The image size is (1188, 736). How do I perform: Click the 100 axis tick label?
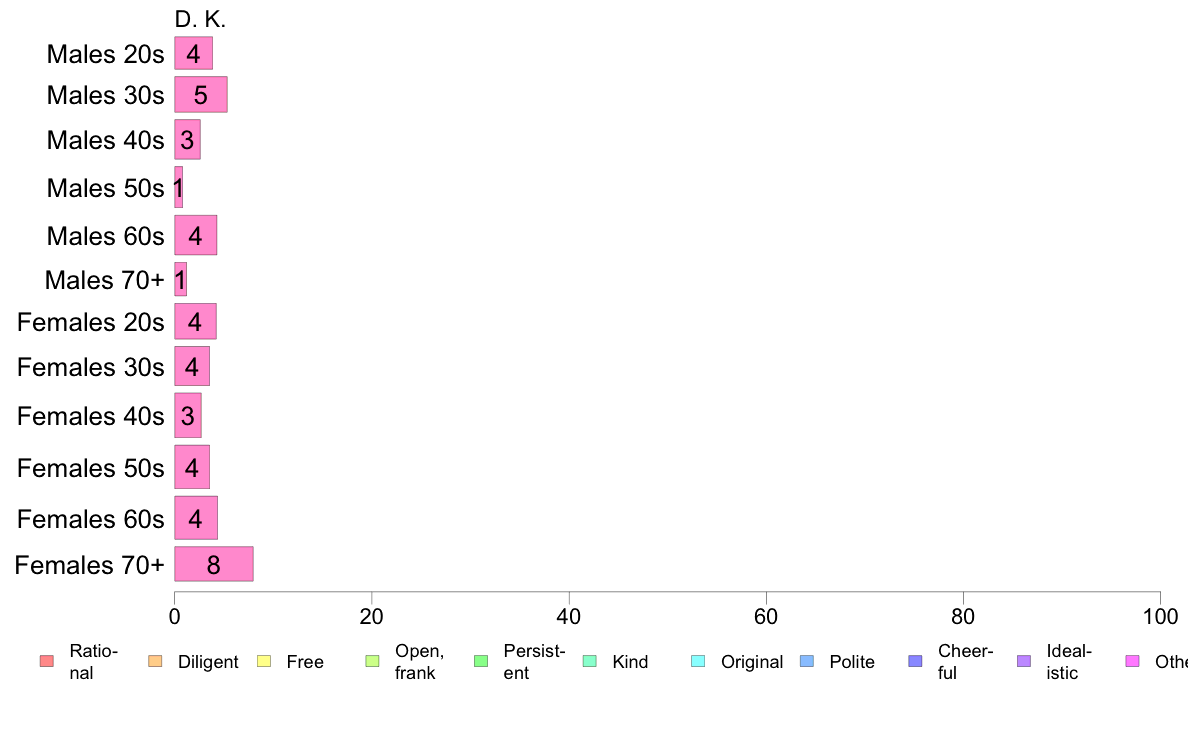(x=1160, y=616)
